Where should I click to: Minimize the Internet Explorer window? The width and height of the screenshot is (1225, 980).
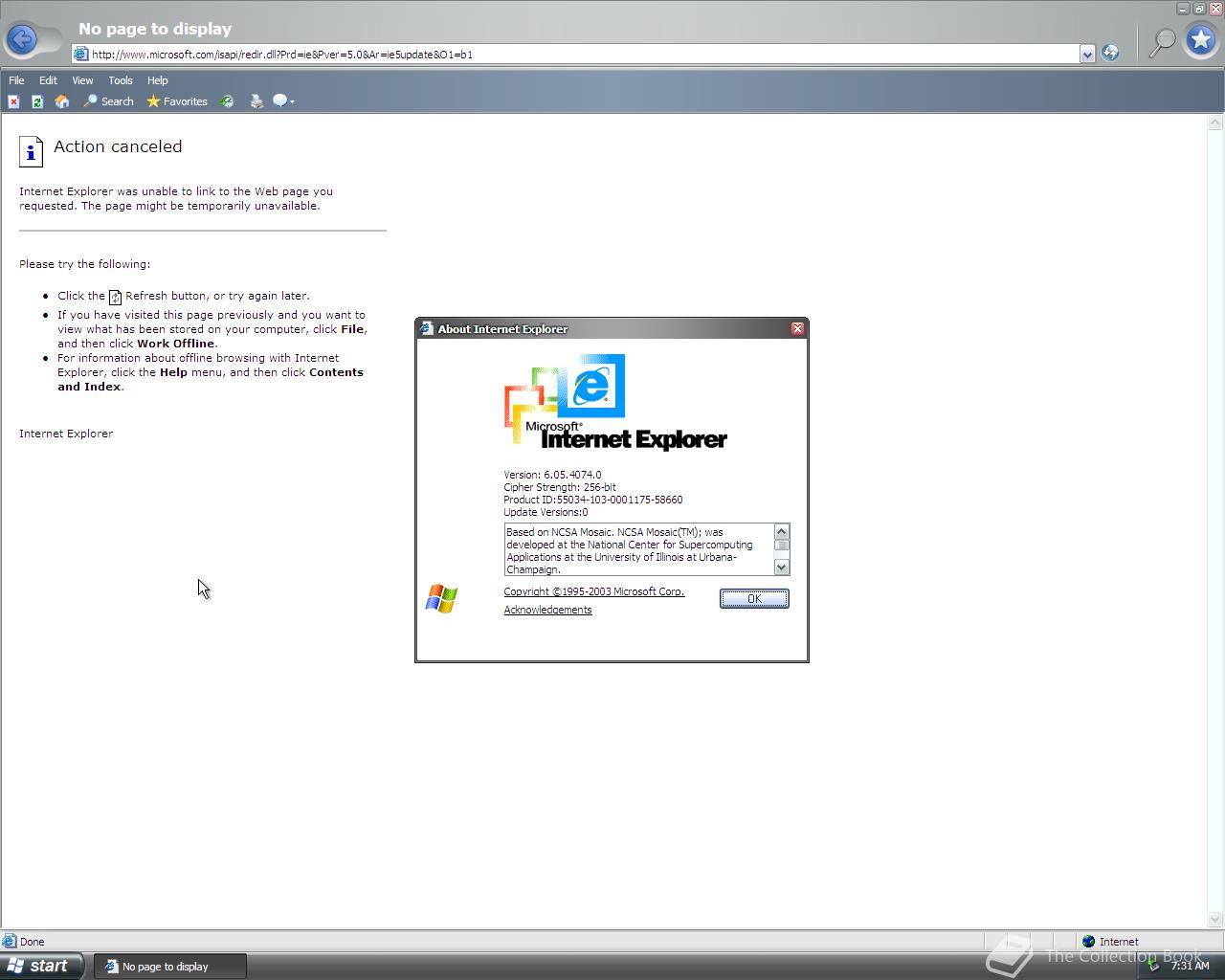pos(1184,9)
